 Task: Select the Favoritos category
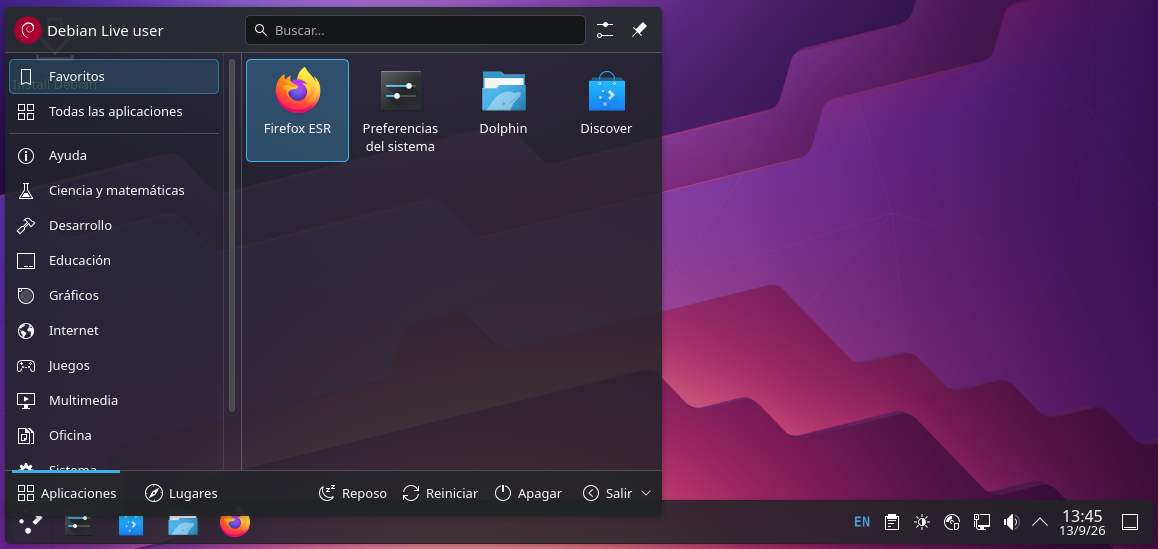click(114, 77)
